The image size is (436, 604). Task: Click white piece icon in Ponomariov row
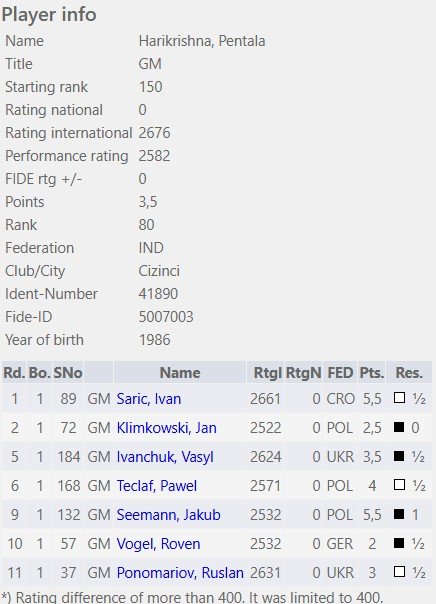pos(399,572)
